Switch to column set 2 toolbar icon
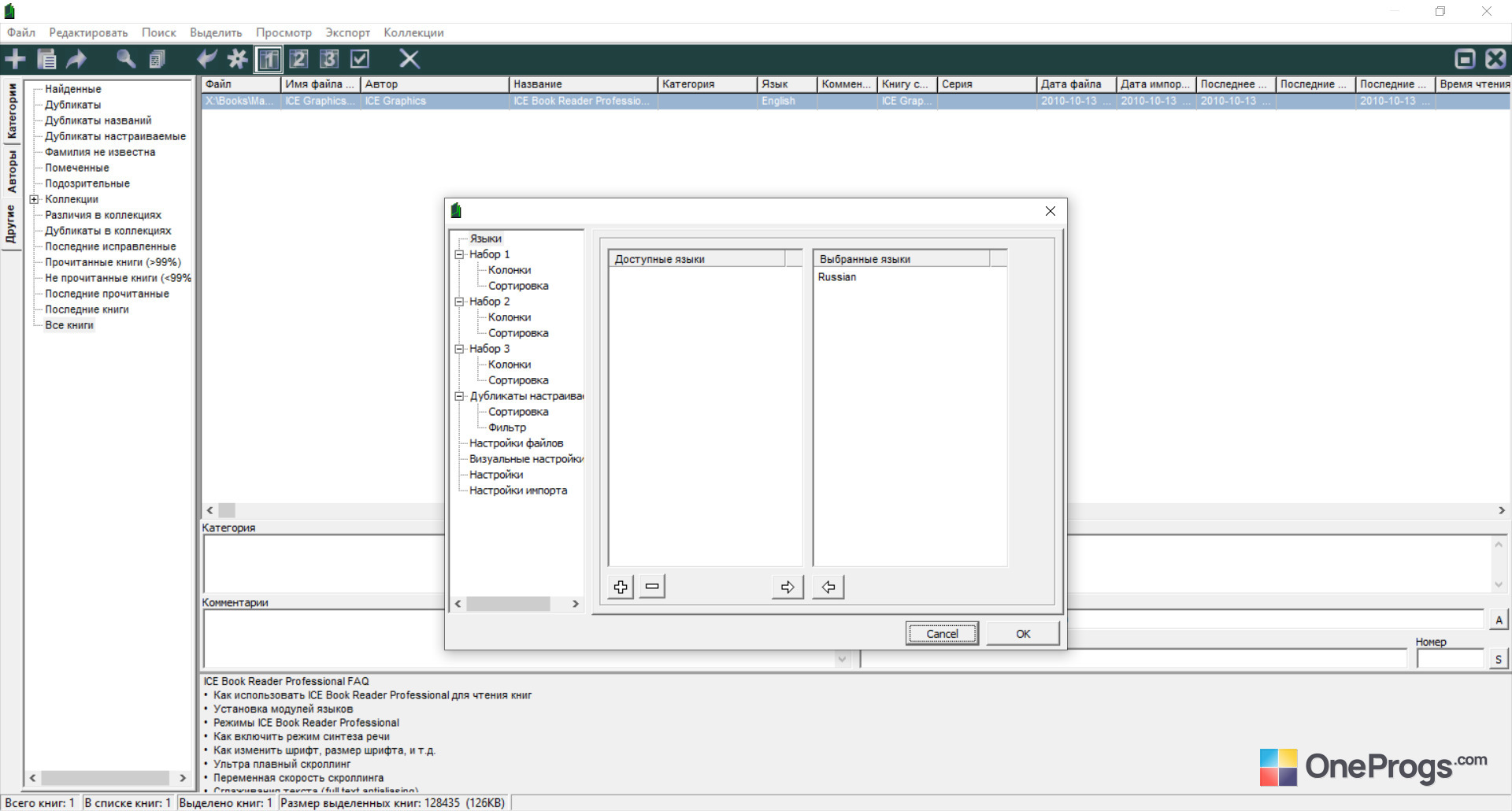 [298, 59]
